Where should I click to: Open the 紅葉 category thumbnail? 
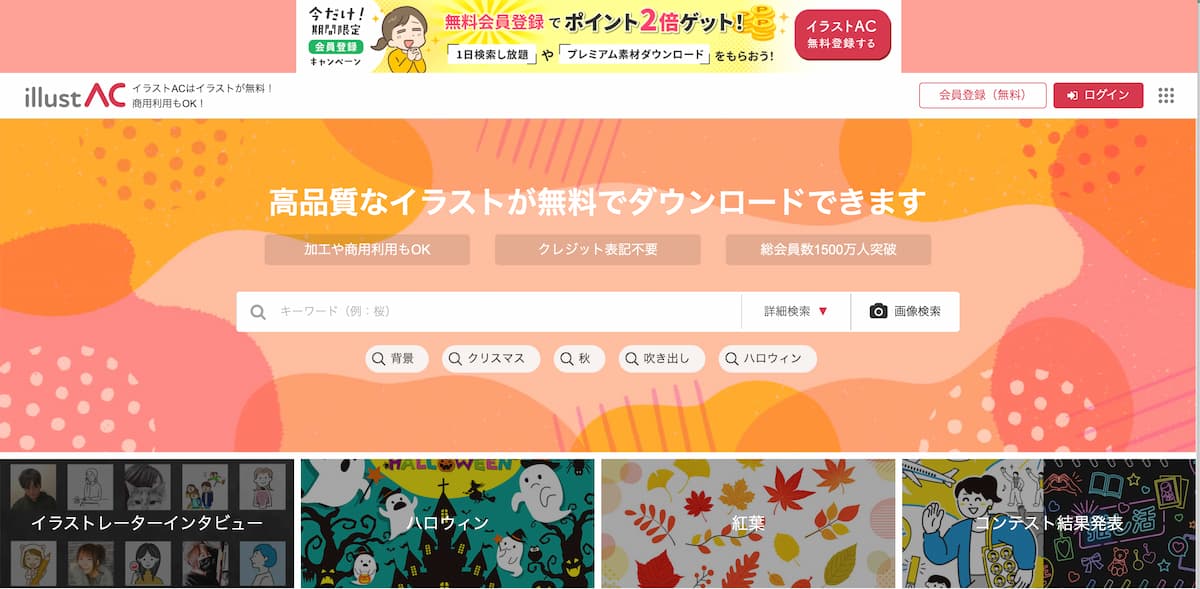[748, 523]
